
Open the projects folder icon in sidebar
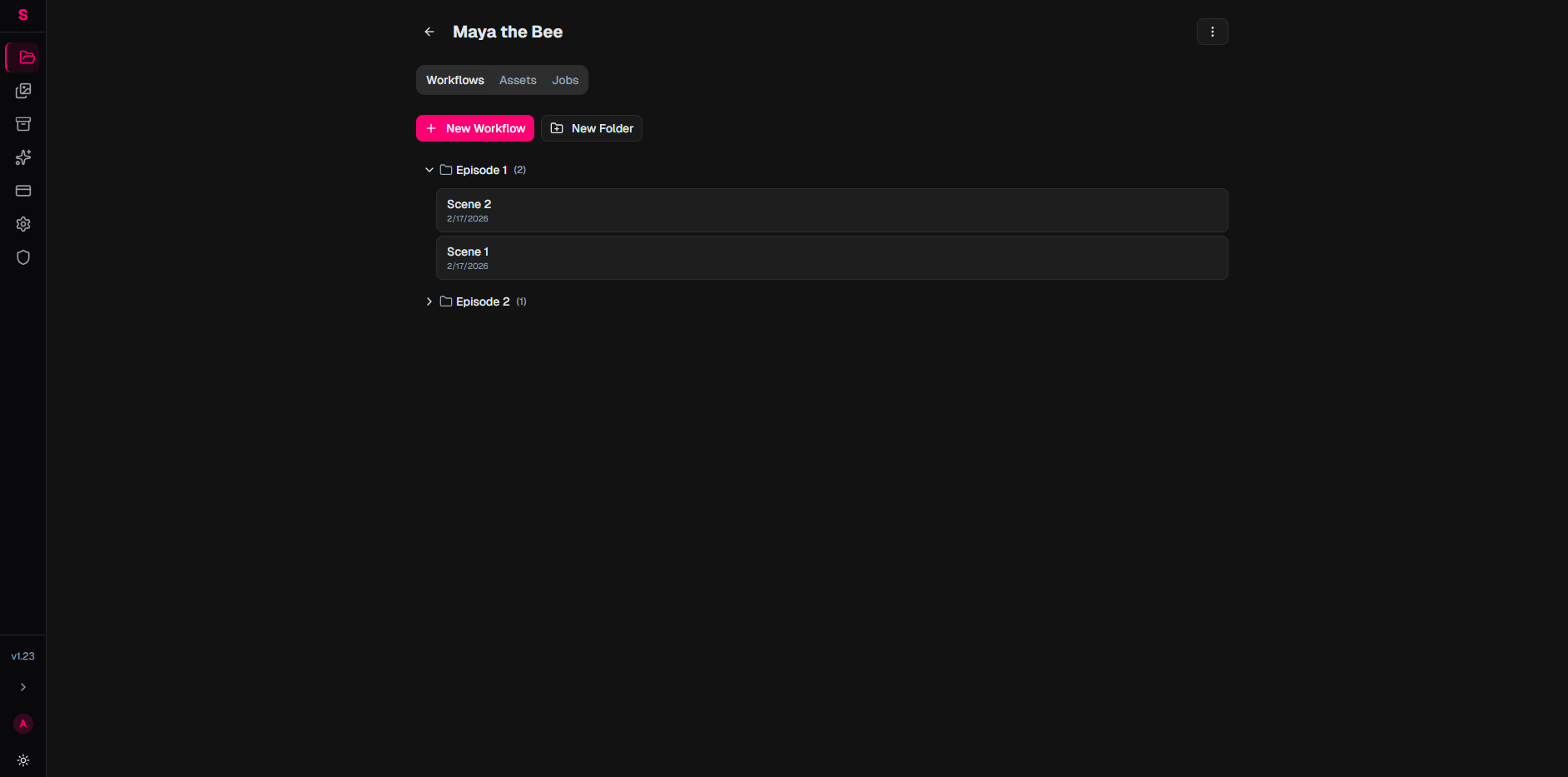(x=24, y=57)
